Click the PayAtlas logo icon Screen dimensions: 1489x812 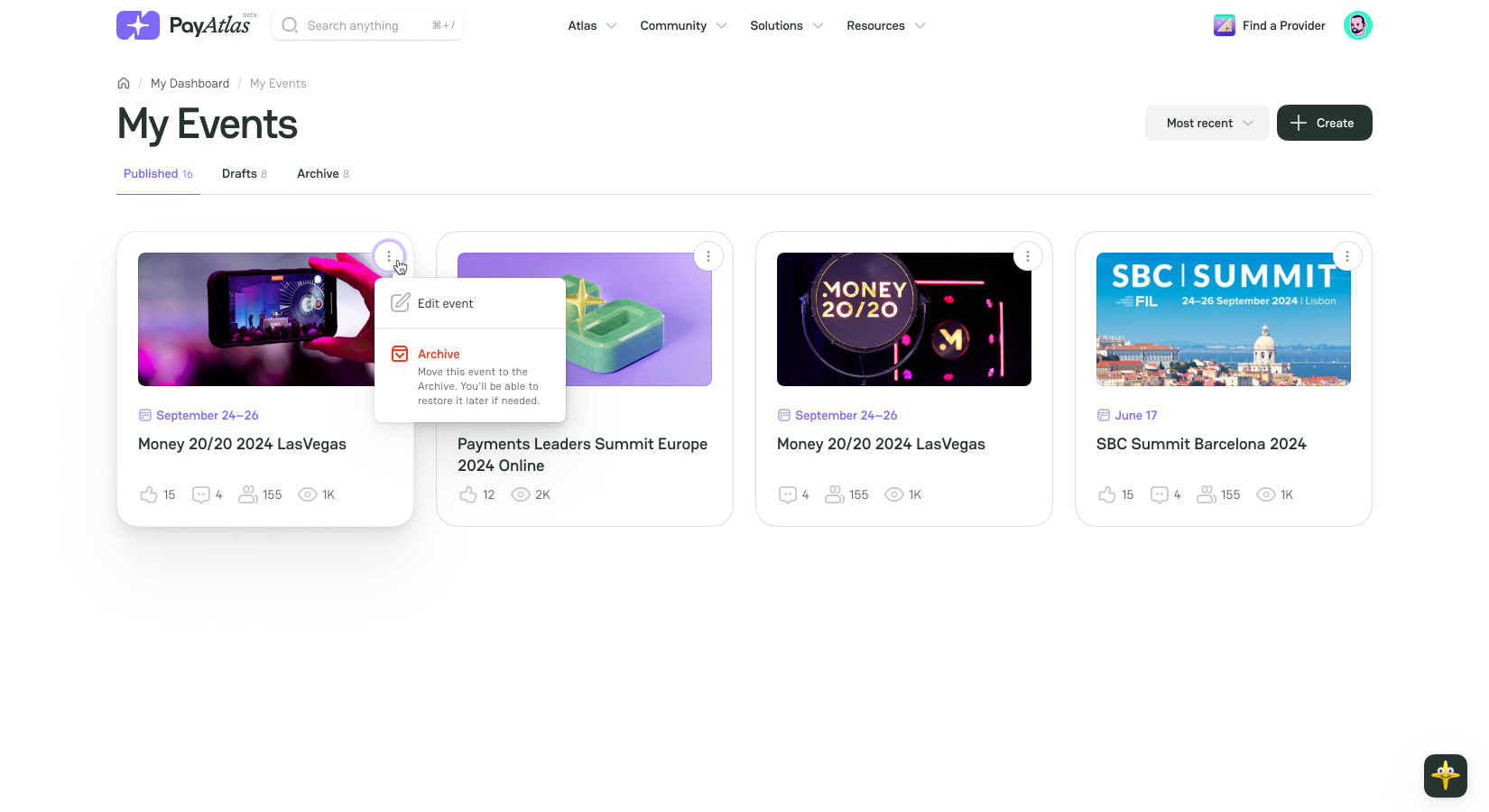pos(137,25)
